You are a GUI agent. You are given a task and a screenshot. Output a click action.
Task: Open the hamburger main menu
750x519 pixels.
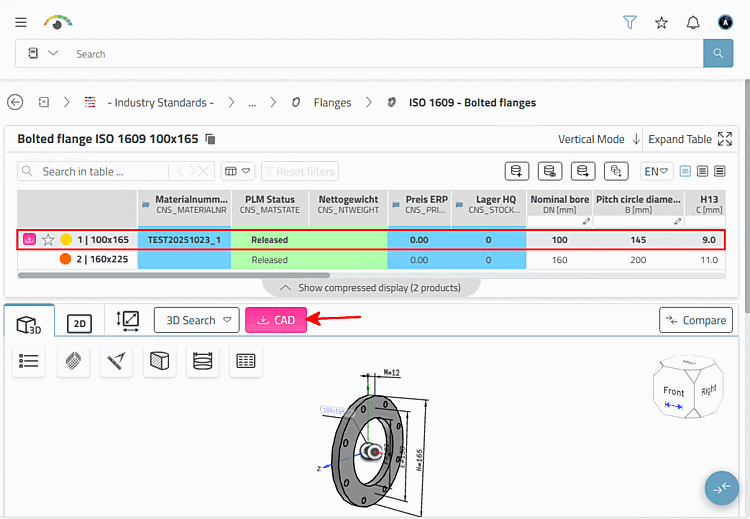click(x=21, y=22)
